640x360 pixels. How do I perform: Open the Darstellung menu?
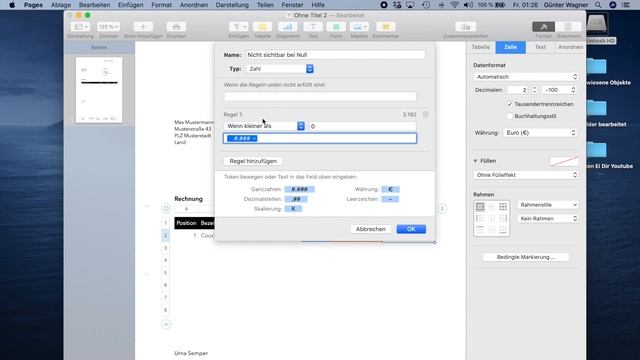click(x=232, y=5)
